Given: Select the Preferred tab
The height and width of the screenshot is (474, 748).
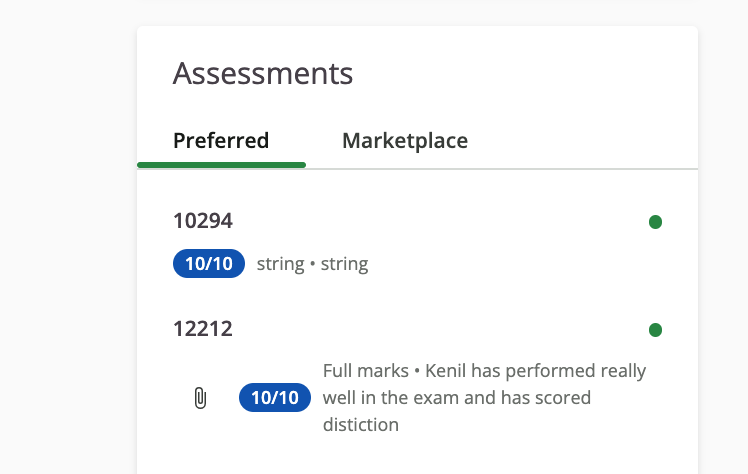Looking at the screenshot, I should click(x=221, y=141).
